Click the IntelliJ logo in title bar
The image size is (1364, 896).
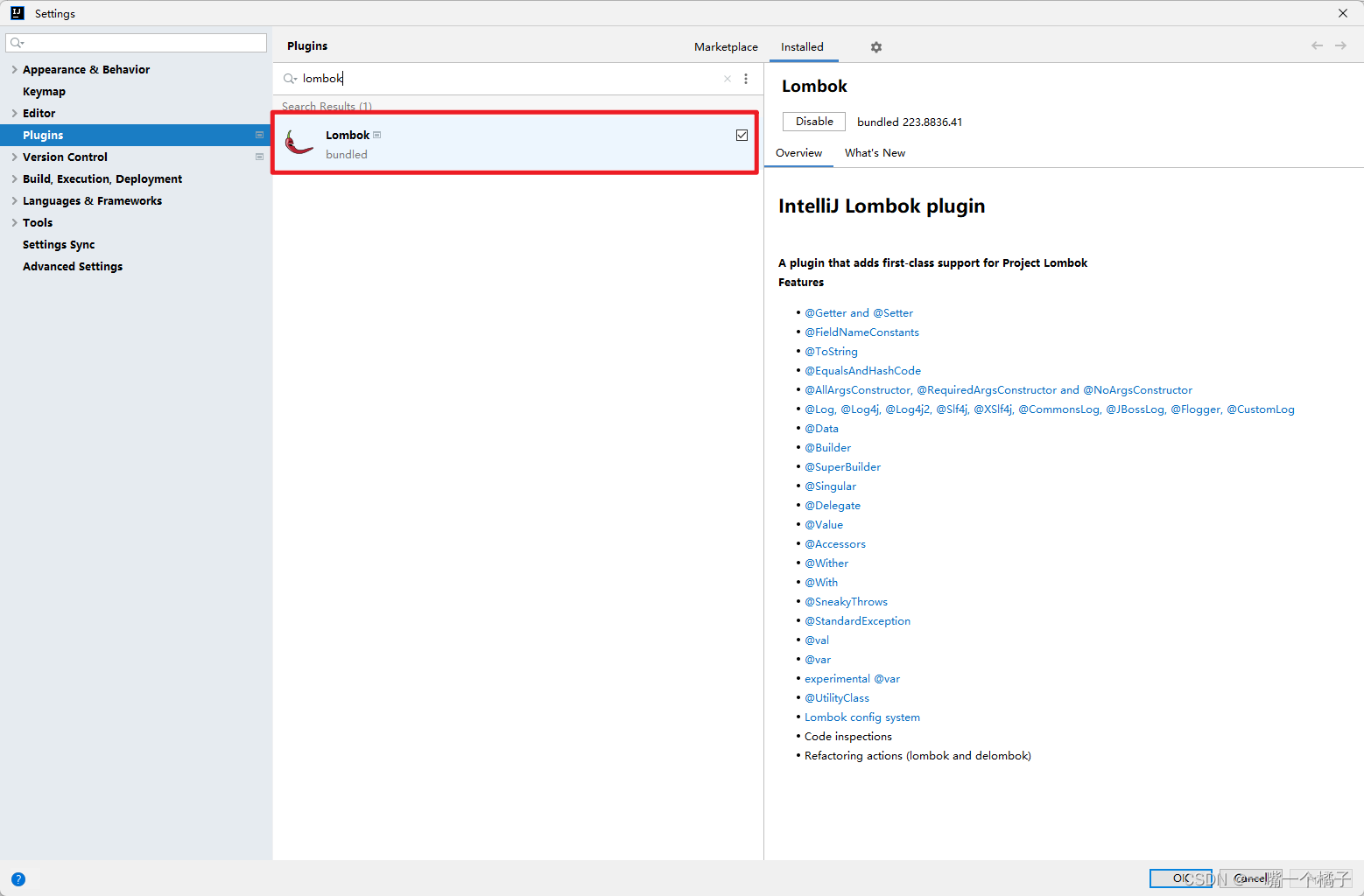coord(18,13)
